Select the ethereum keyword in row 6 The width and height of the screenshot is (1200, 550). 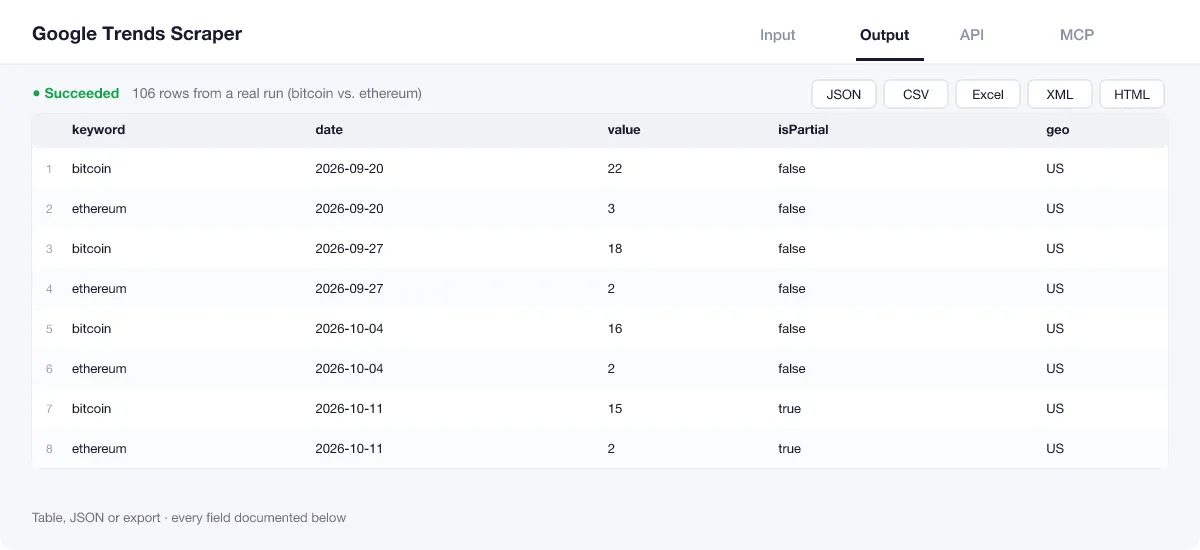[99, 369]
